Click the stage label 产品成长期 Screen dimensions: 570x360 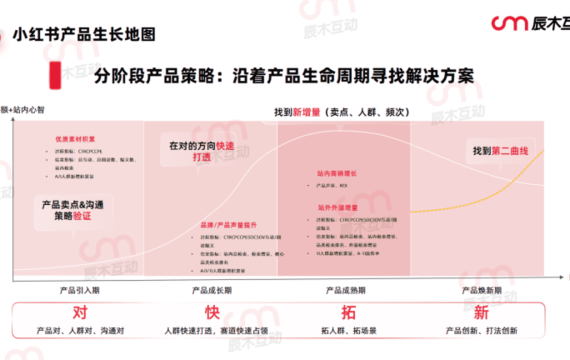tap(212, 290)
